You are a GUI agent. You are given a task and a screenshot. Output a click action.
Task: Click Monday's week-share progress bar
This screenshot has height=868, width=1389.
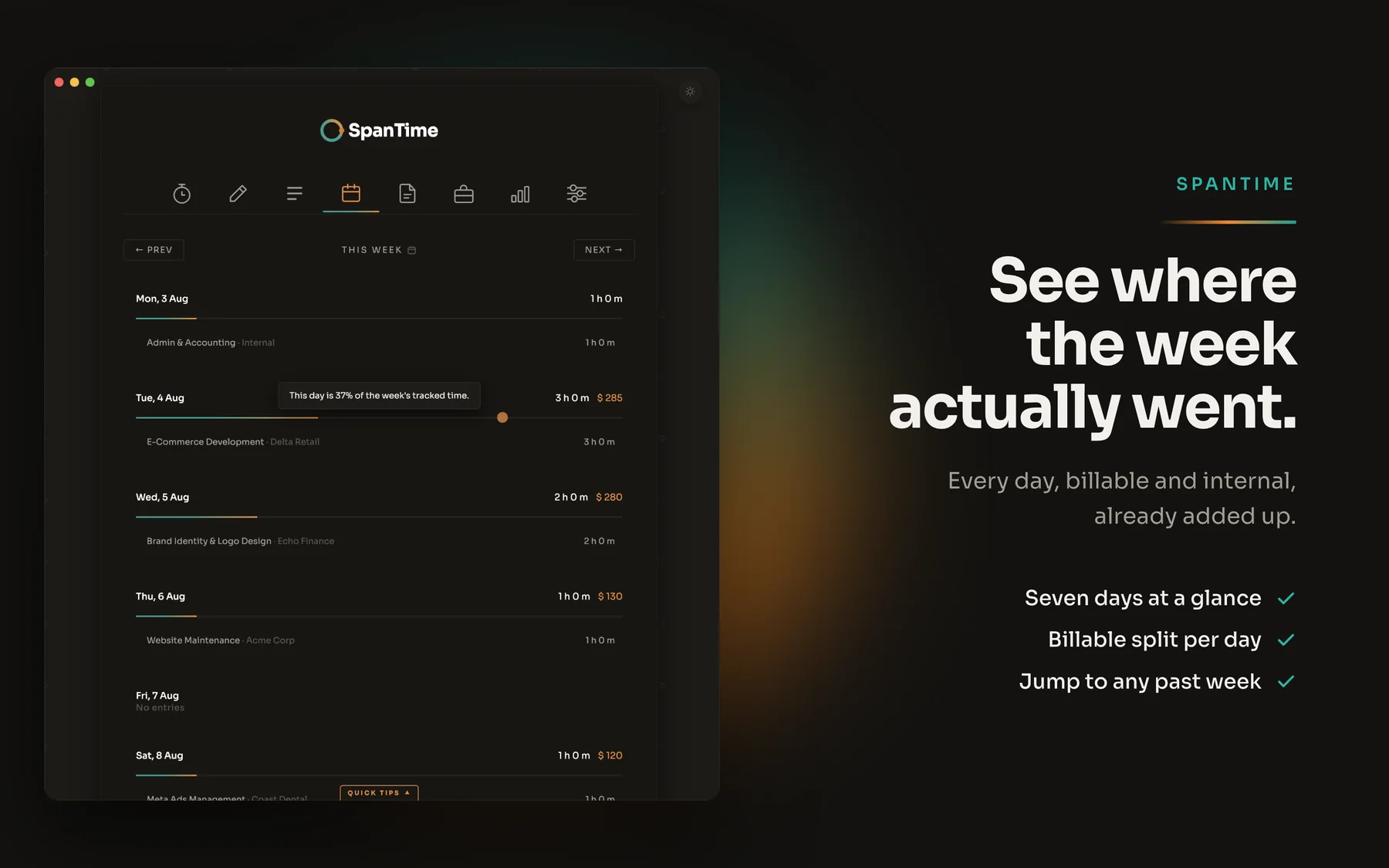coord(379,318)
